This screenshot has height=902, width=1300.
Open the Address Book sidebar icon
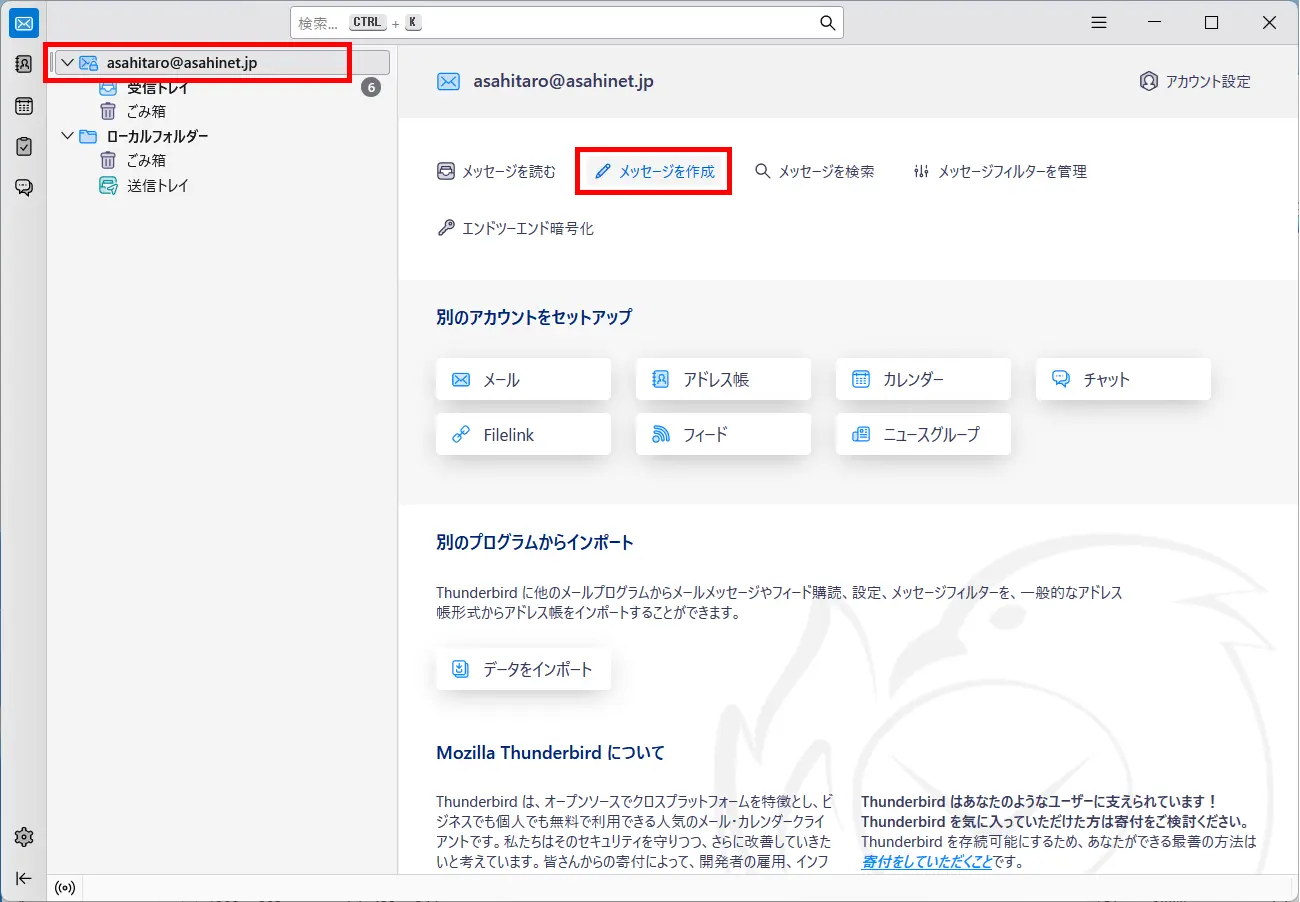[24, 64]
